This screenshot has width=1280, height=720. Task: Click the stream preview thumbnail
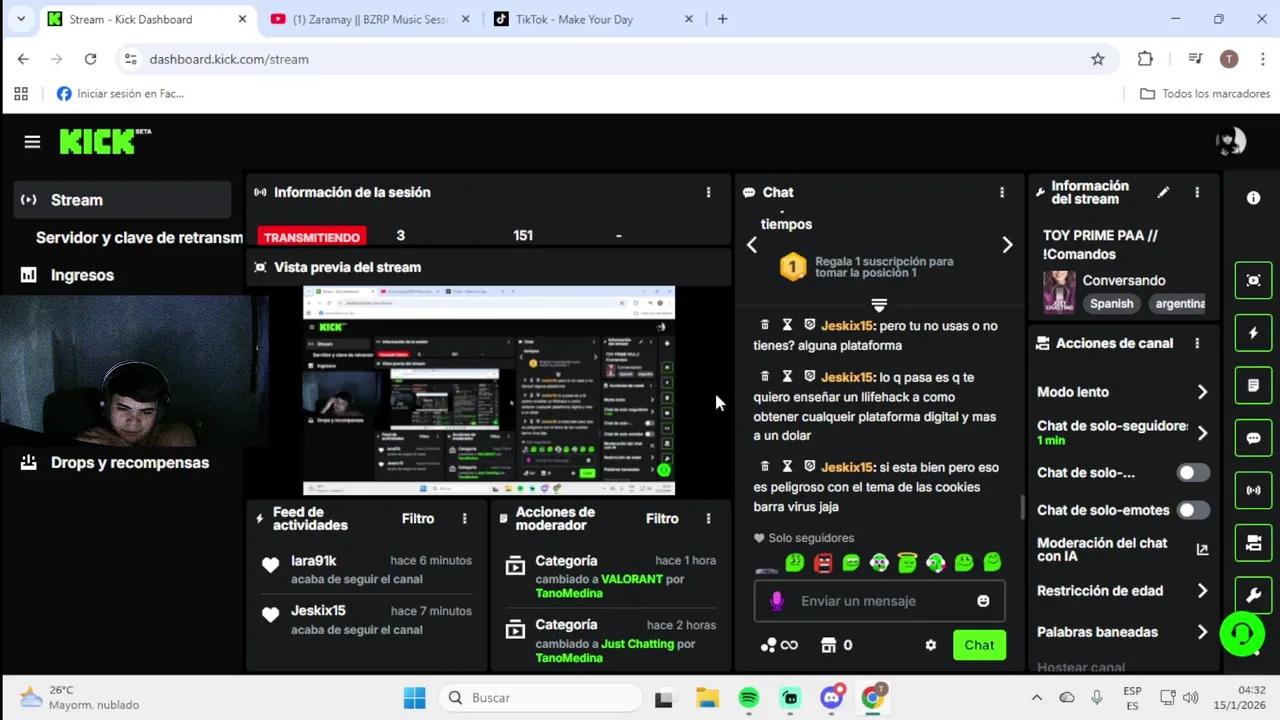[x=489, y=390]
